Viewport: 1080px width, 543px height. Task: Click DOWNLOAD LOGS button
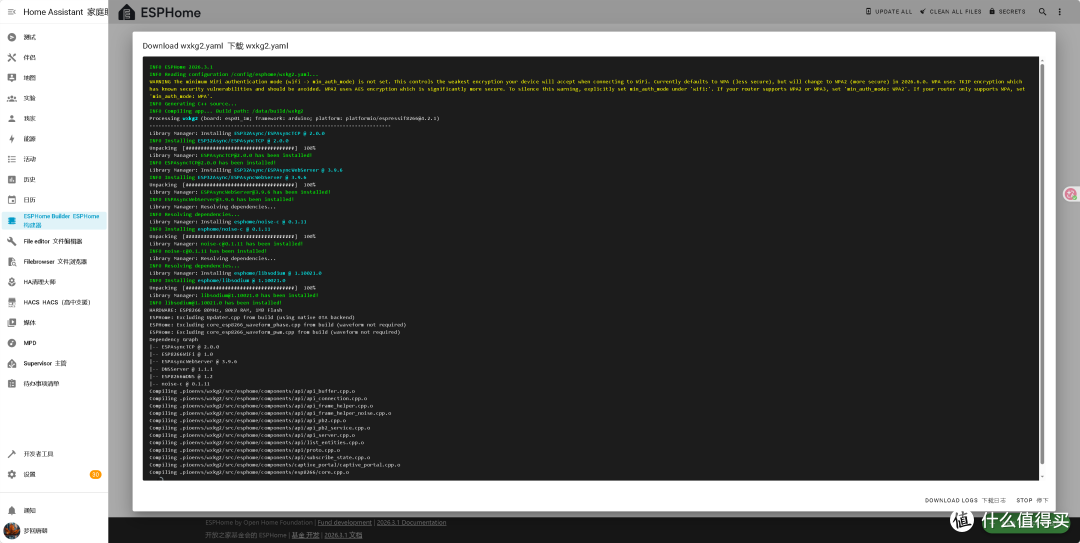click(965, 500)
